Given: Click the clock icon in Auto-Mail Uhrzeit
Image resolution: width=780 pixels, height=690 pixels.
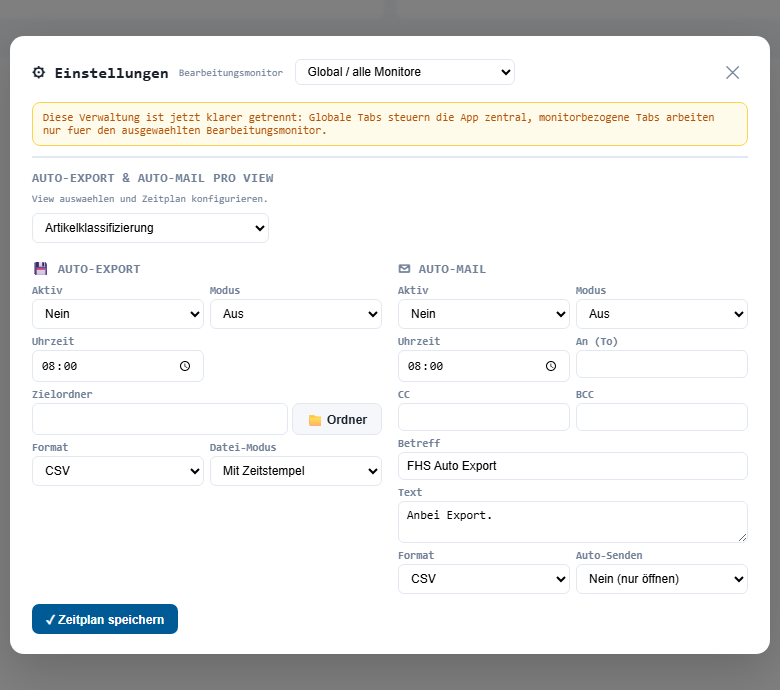Looking at the screenshot, I should pyautogui.click(x=551, y=366).
